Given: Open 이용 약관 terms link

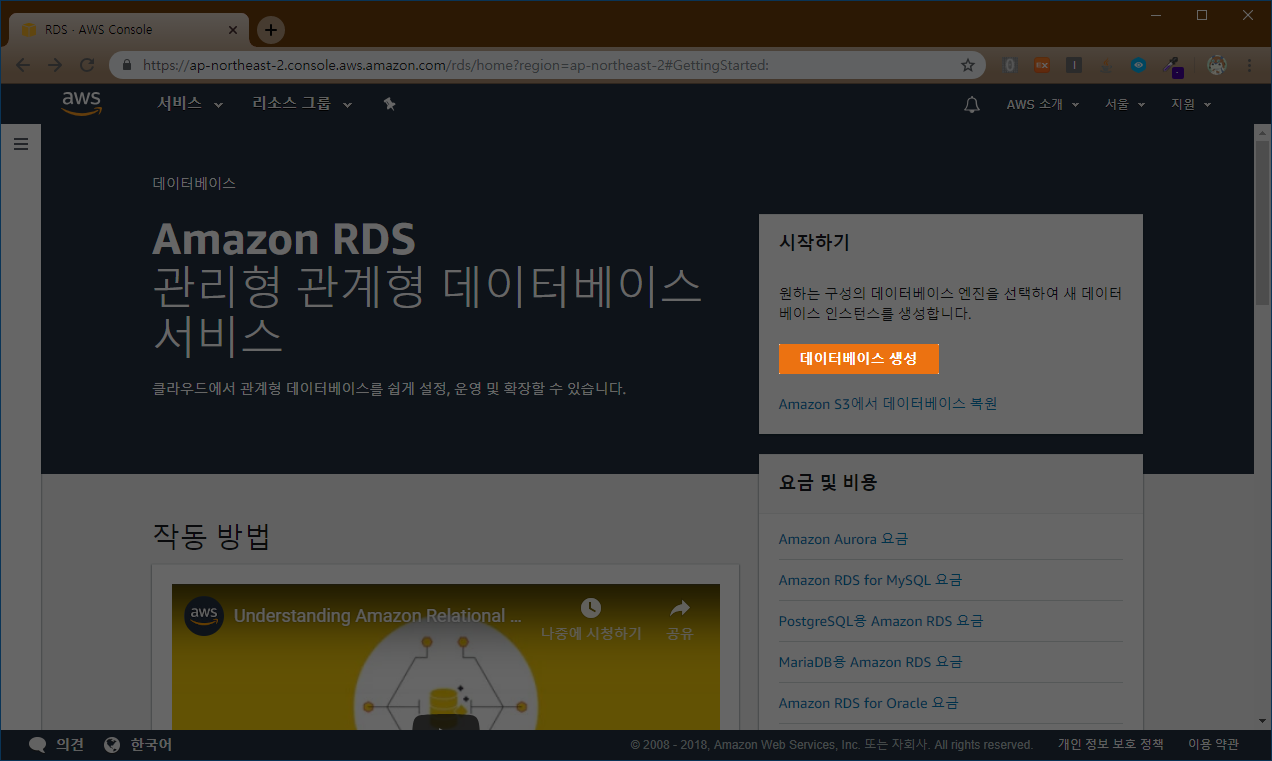Looking at the screenshot, I should tap(1213, 745).
